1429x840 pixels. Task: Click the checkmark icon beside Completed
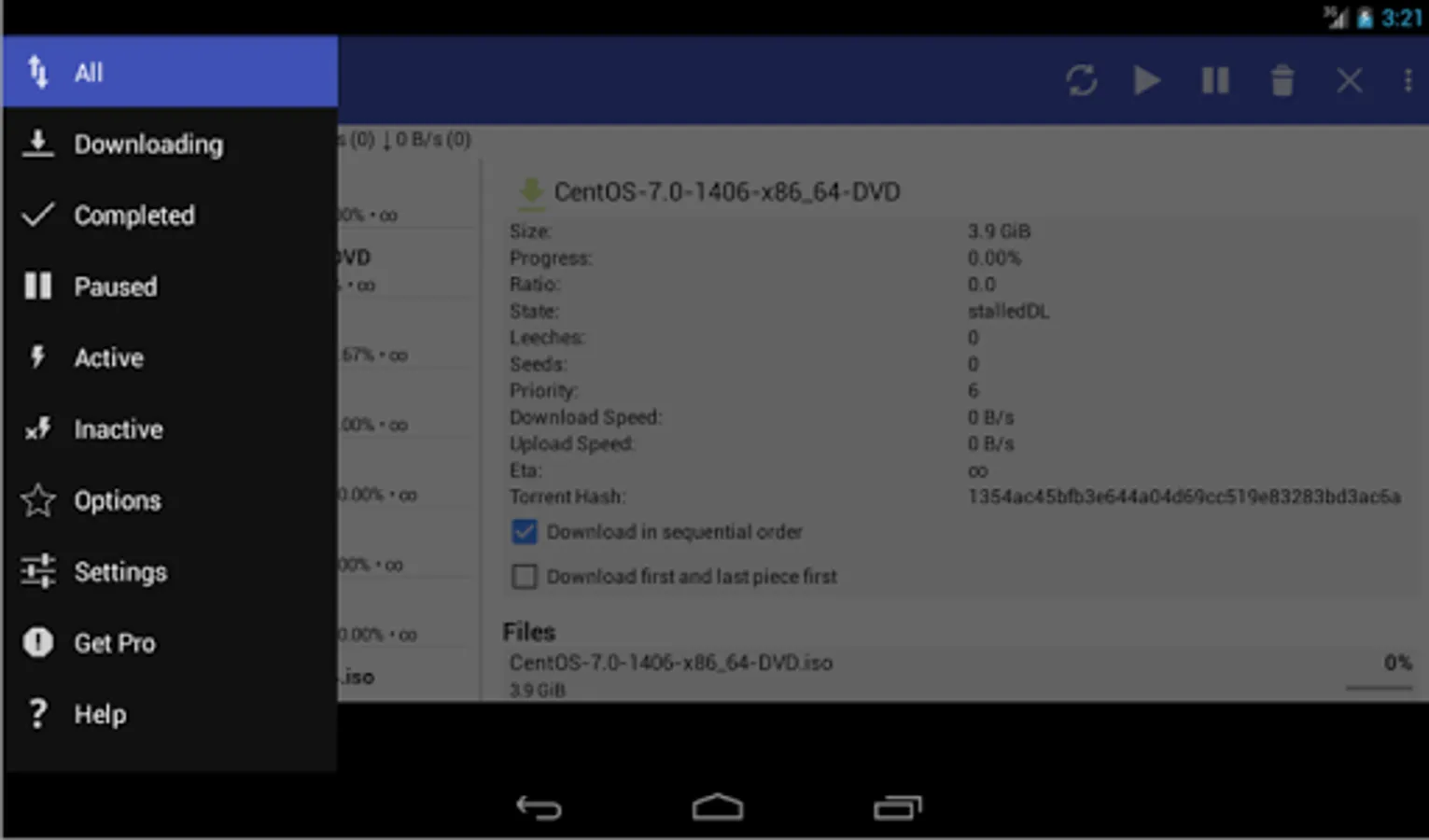[x=37, y=215]
